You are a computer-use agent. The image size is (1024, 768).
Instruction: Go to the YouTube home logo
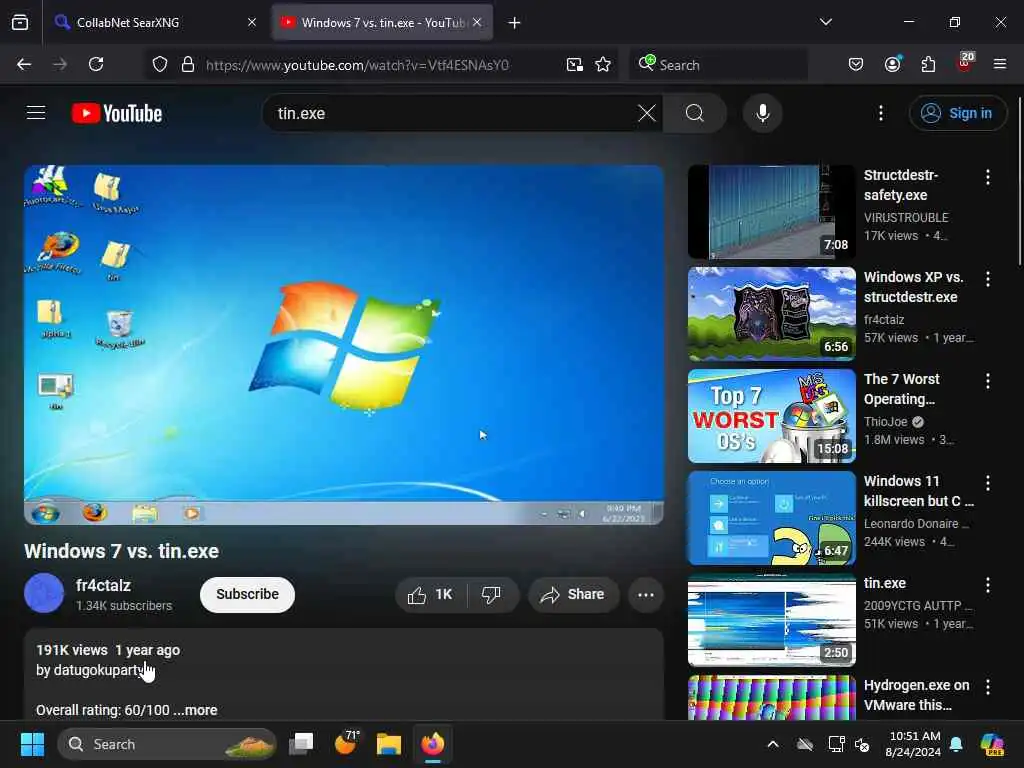(x=117, y=113)
